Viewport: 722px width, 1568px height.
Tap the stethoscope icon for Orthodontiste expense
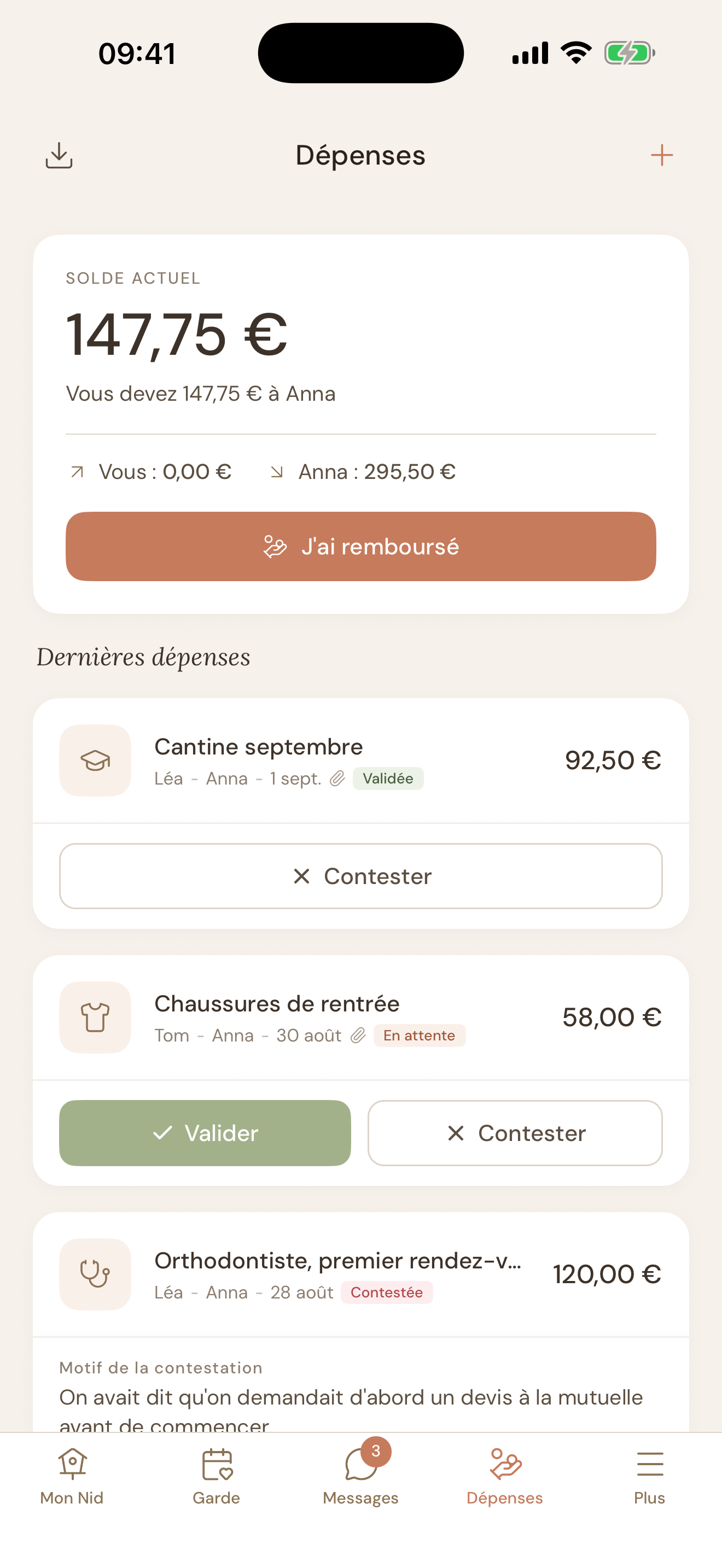pyautogui.click(x=95, y=1274)
